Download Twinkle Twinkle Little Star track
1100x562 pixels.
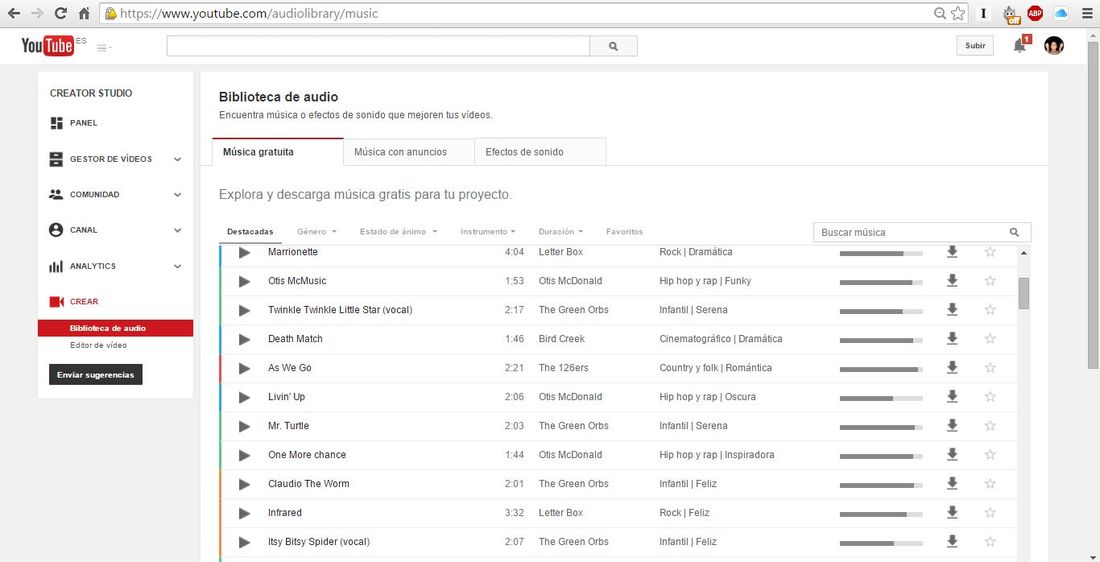click(x=952, y=309)
